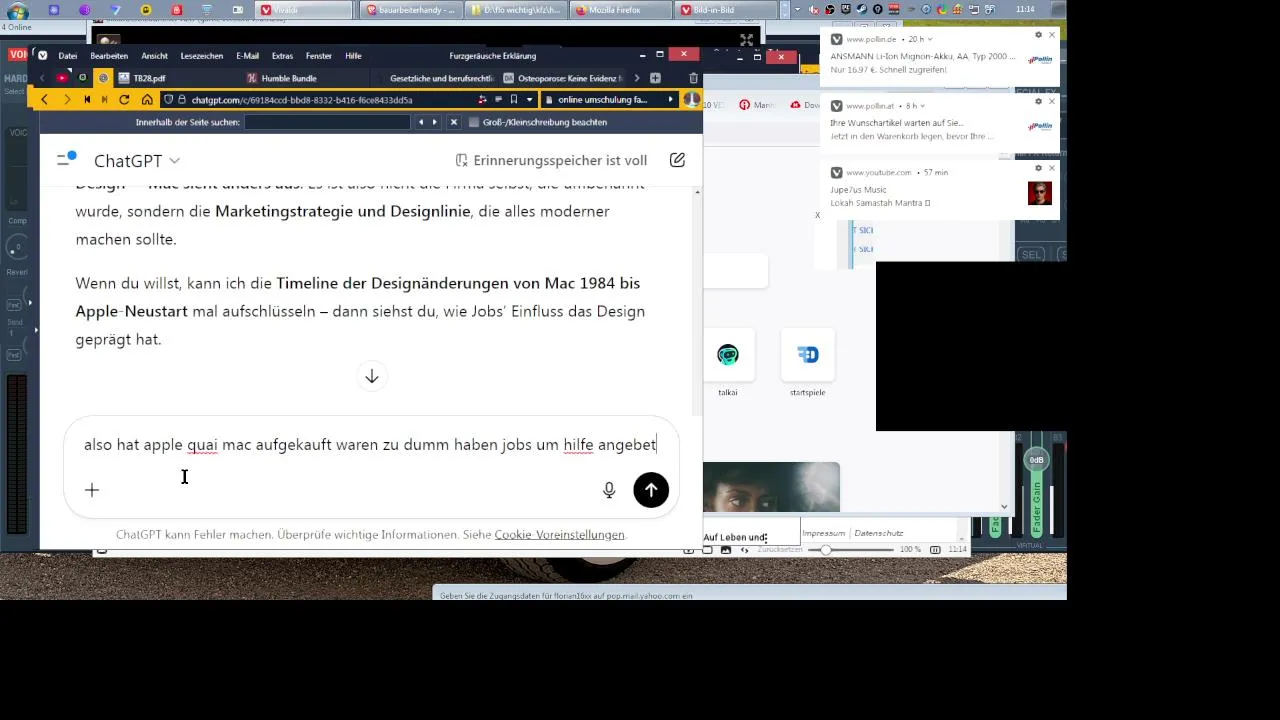This screenshot has width=1280, height=720.
Task: Switch to the Osteoporose tab
Action: point(563,78)
